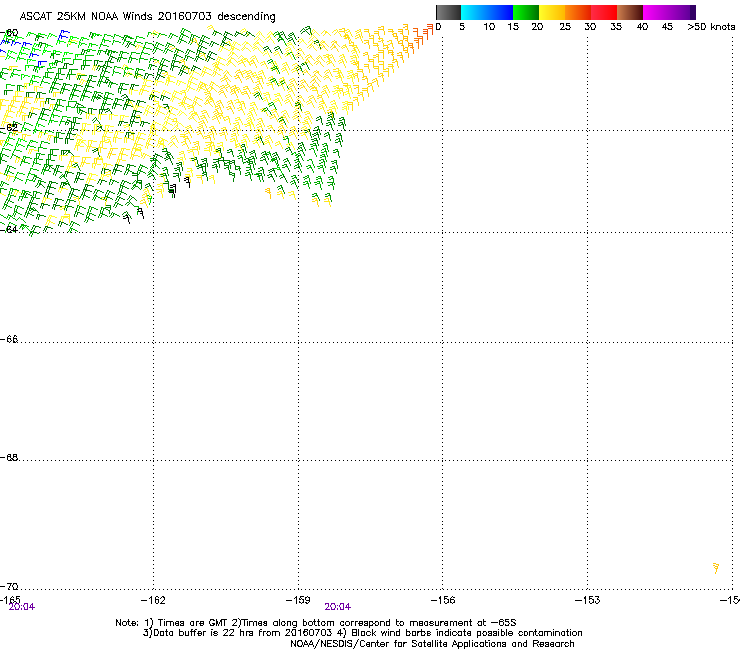Click the isolated orange wind barb near -70 latitude
The image size is (740, 650).
pos(716,568)
